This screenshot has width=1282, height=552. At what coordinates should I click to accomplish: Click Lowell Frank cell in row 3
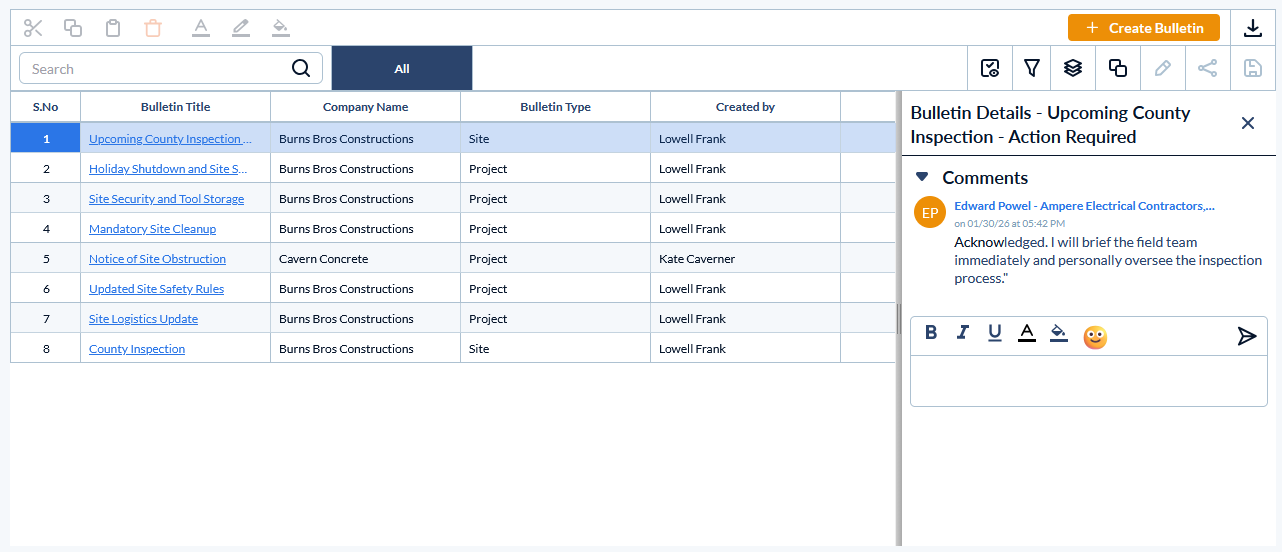pyautogui.click(x=746, y=199)
